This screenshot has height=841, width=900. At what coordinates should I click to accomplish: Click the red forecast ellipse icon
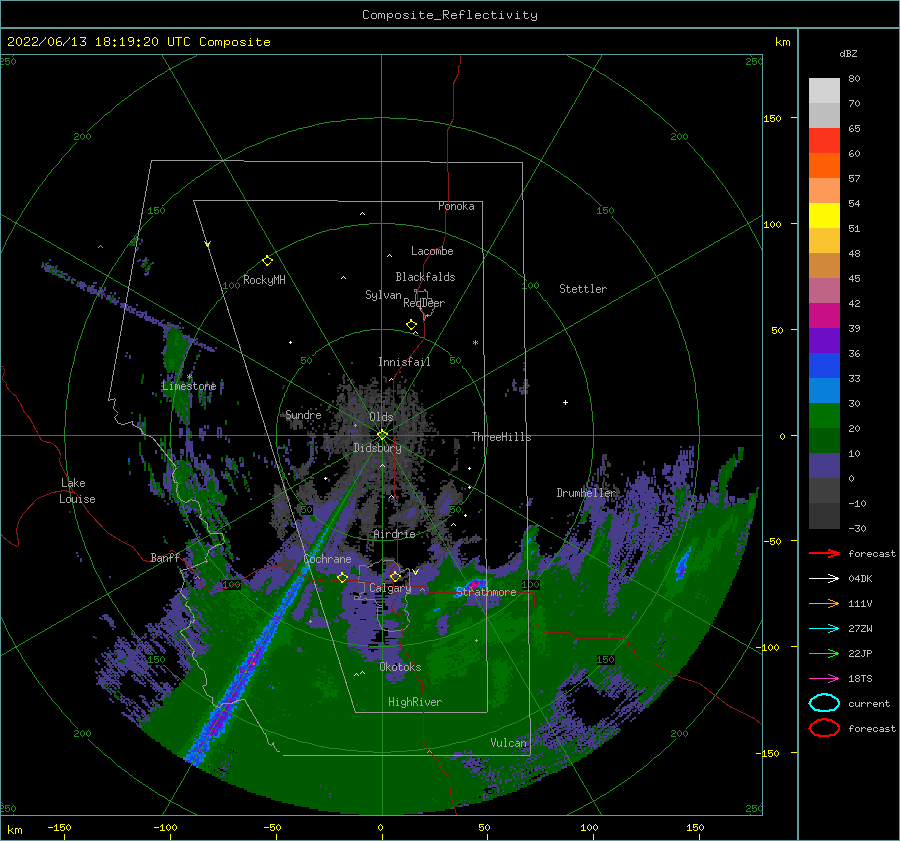point(824,728)
